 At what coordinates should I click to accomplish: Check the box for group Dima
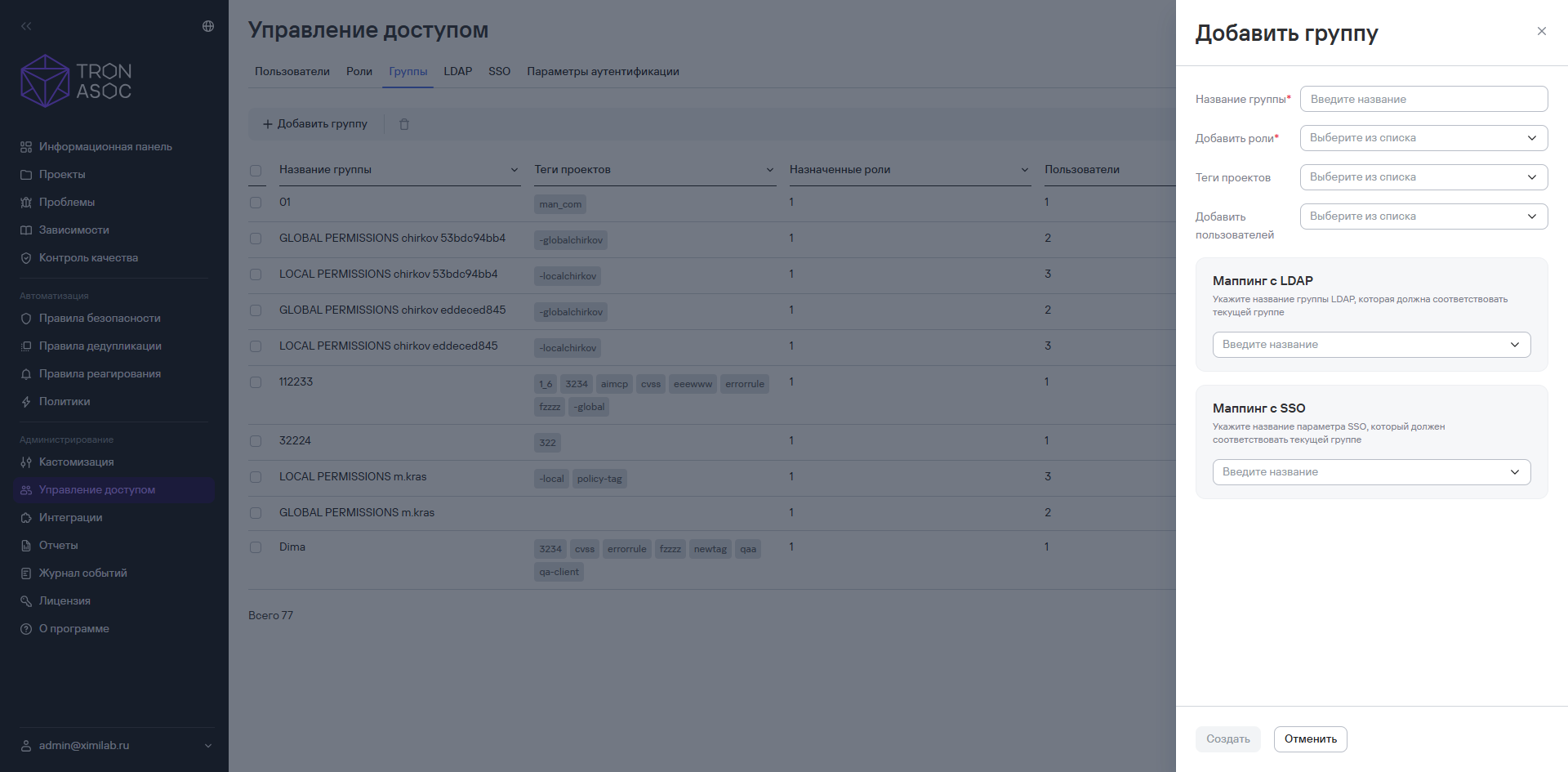coord(256,547)
